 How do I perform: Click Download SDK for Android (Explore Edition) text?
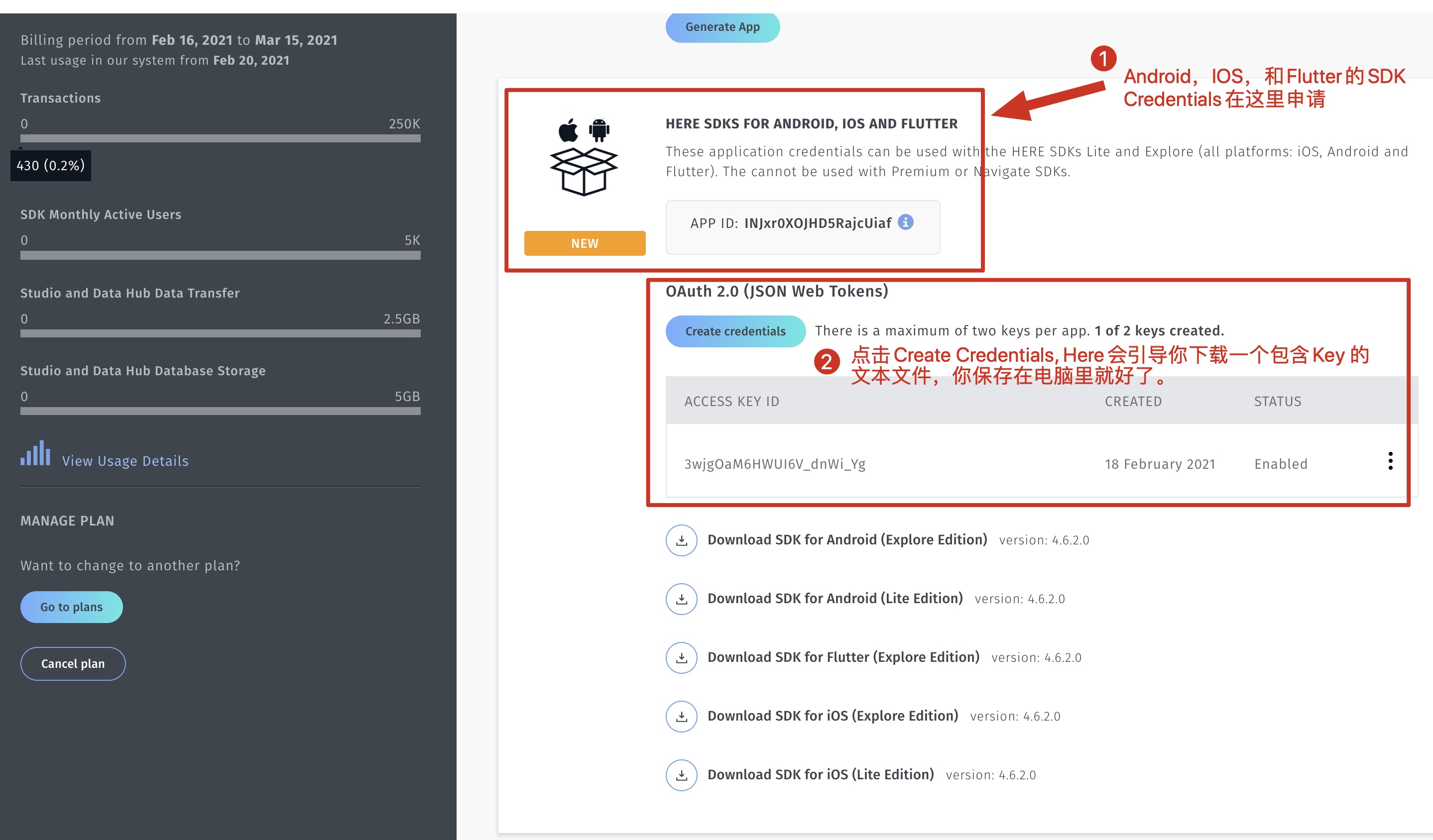coord(847,539)
